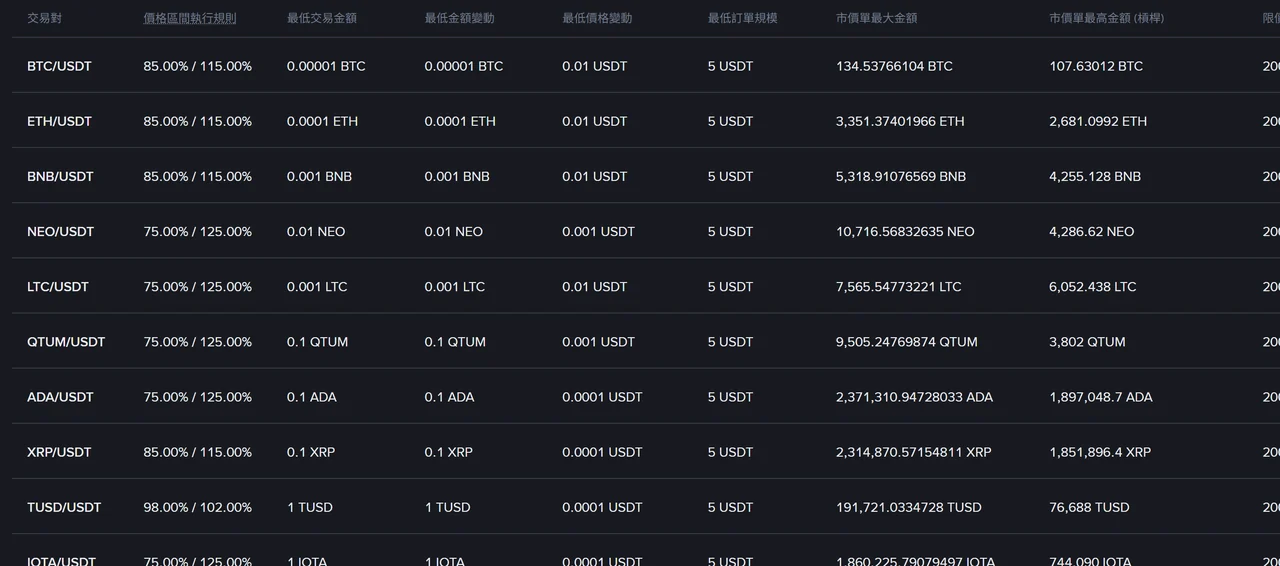
Task: Select the ADA/USDT trading pair
Action: click(x=60, y=396)
